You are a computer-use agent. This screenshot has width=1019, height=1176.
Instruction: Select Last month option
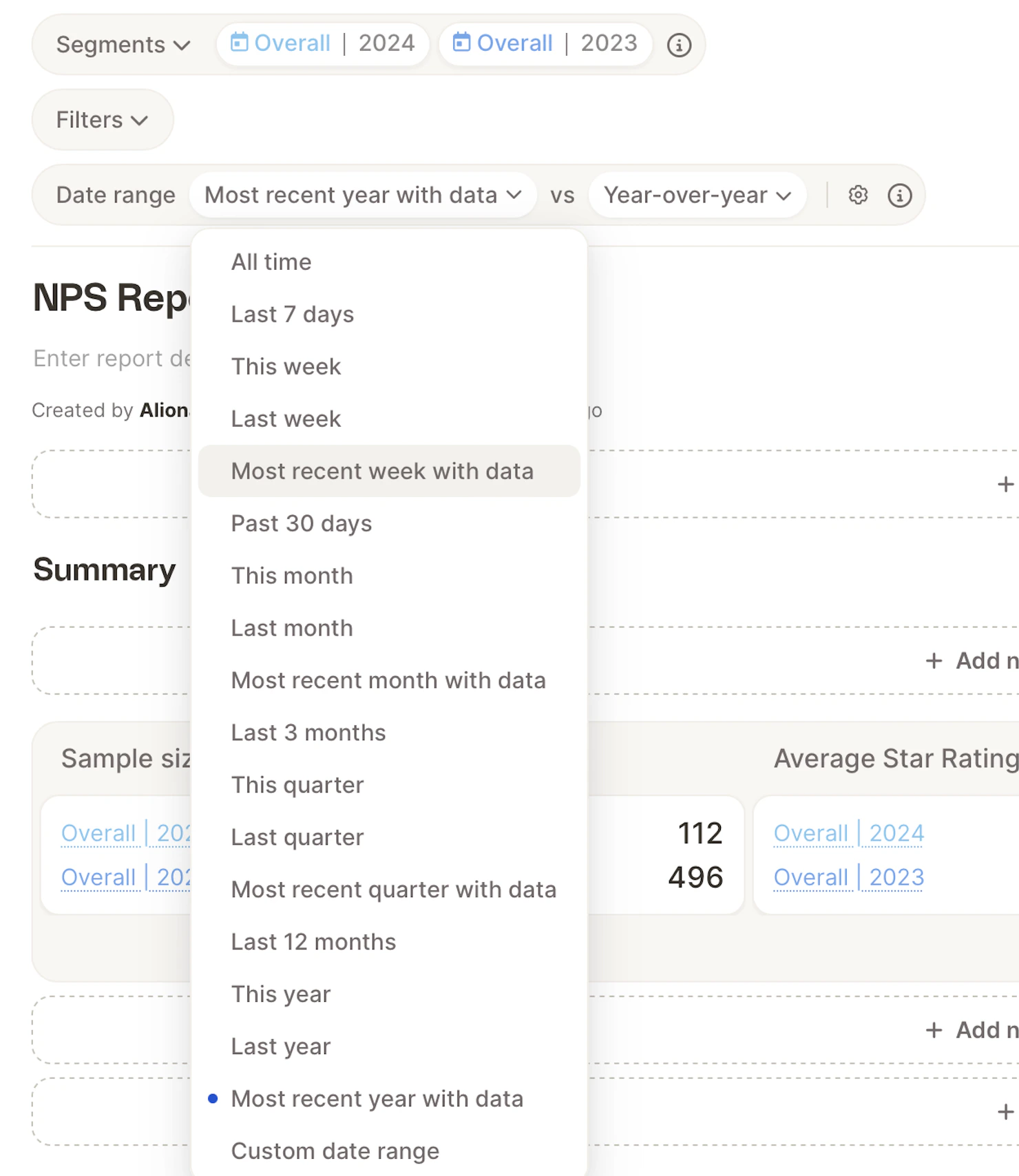(389, 629)
